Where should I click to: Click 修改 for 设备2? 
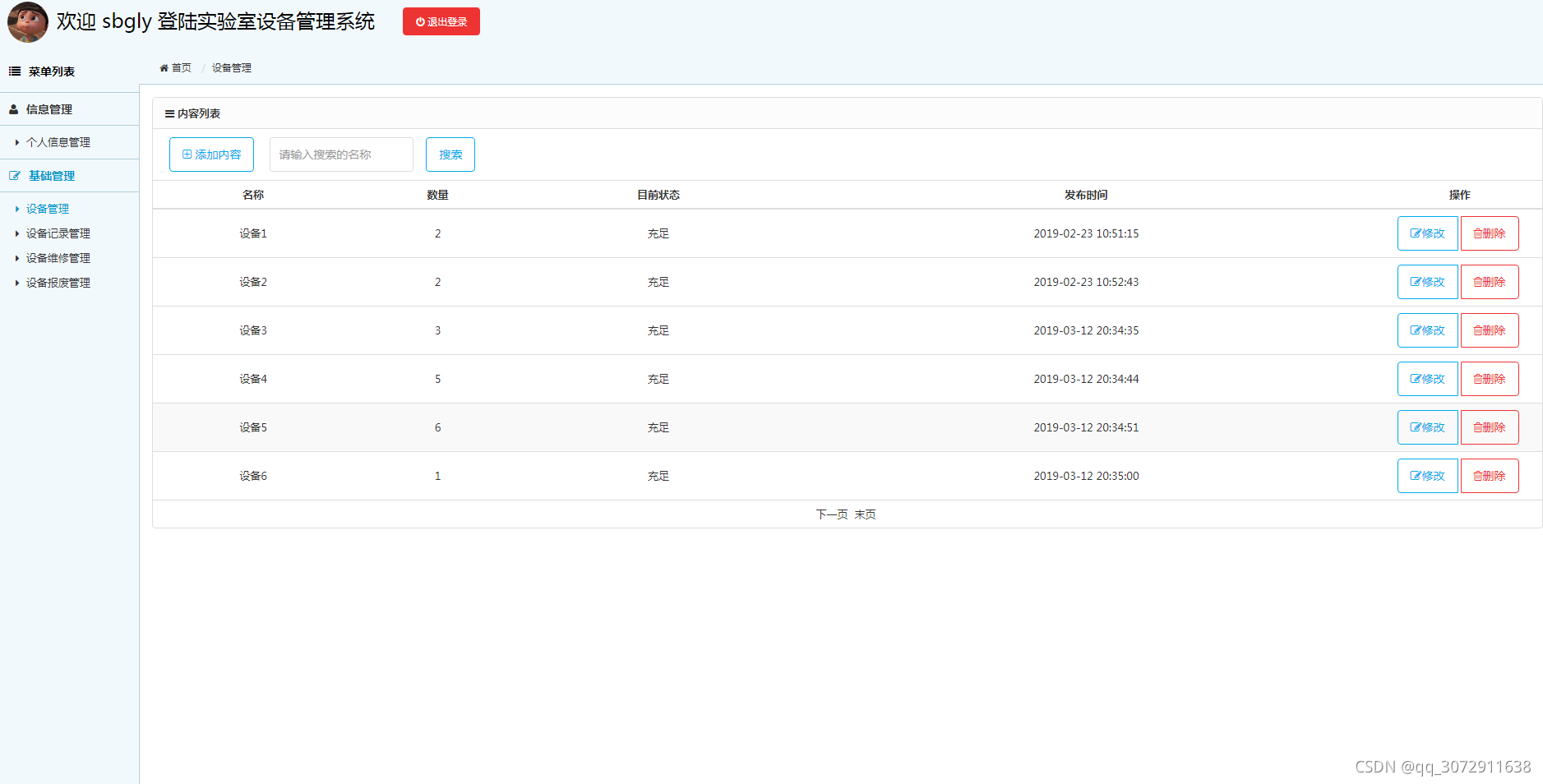click(1428, 282)
